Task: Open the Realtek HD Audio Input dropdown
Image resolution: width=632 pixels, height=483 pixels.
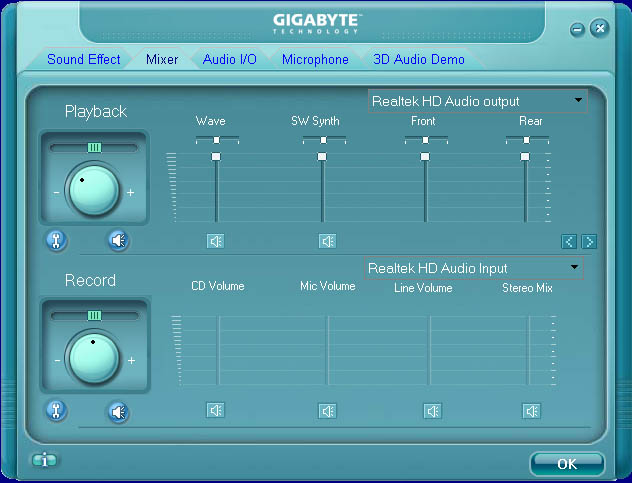Action: click(474, 268)
